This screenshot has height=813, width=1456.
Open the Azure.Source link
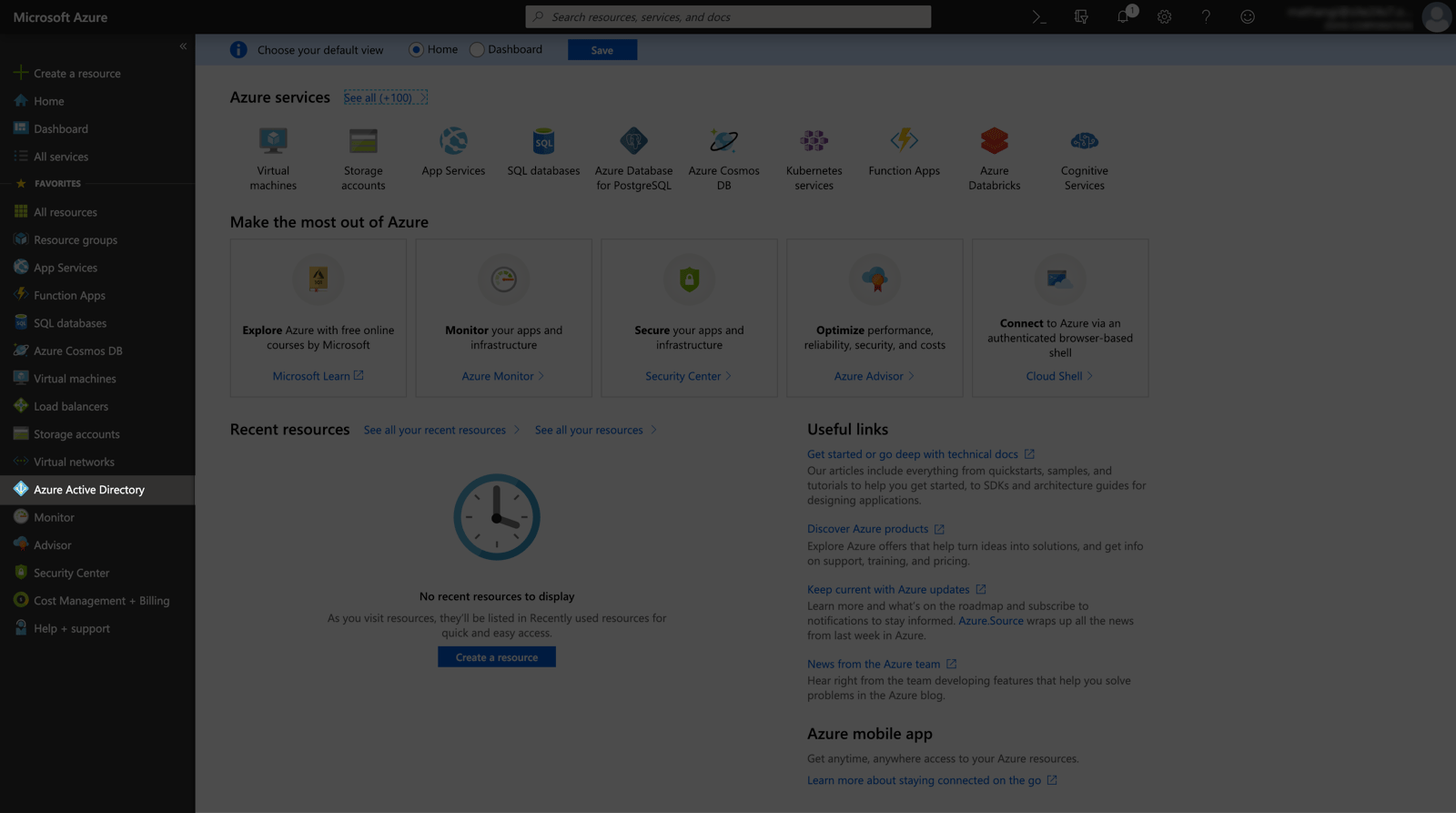point(990,621)
